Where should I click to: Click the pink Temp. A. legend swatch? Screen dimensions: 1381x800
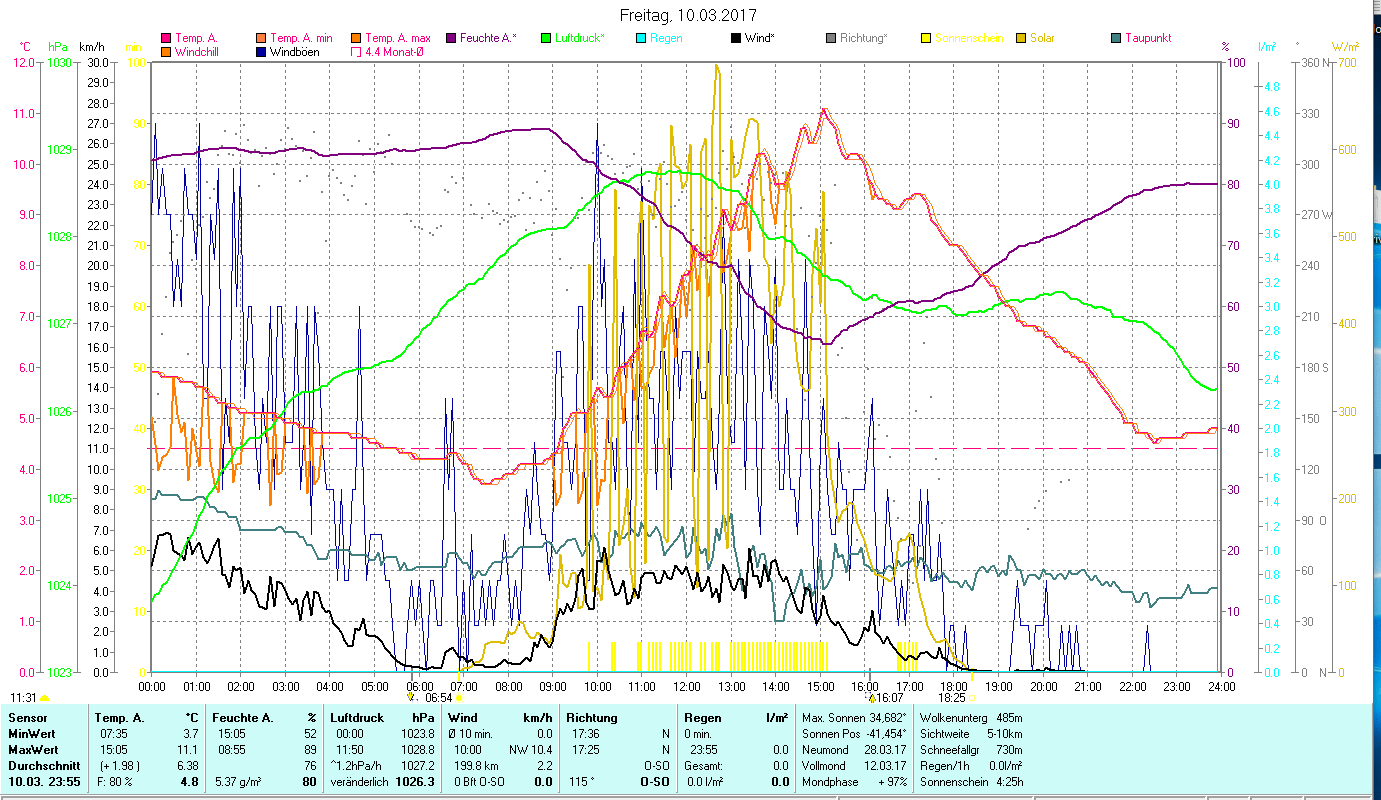166,38
